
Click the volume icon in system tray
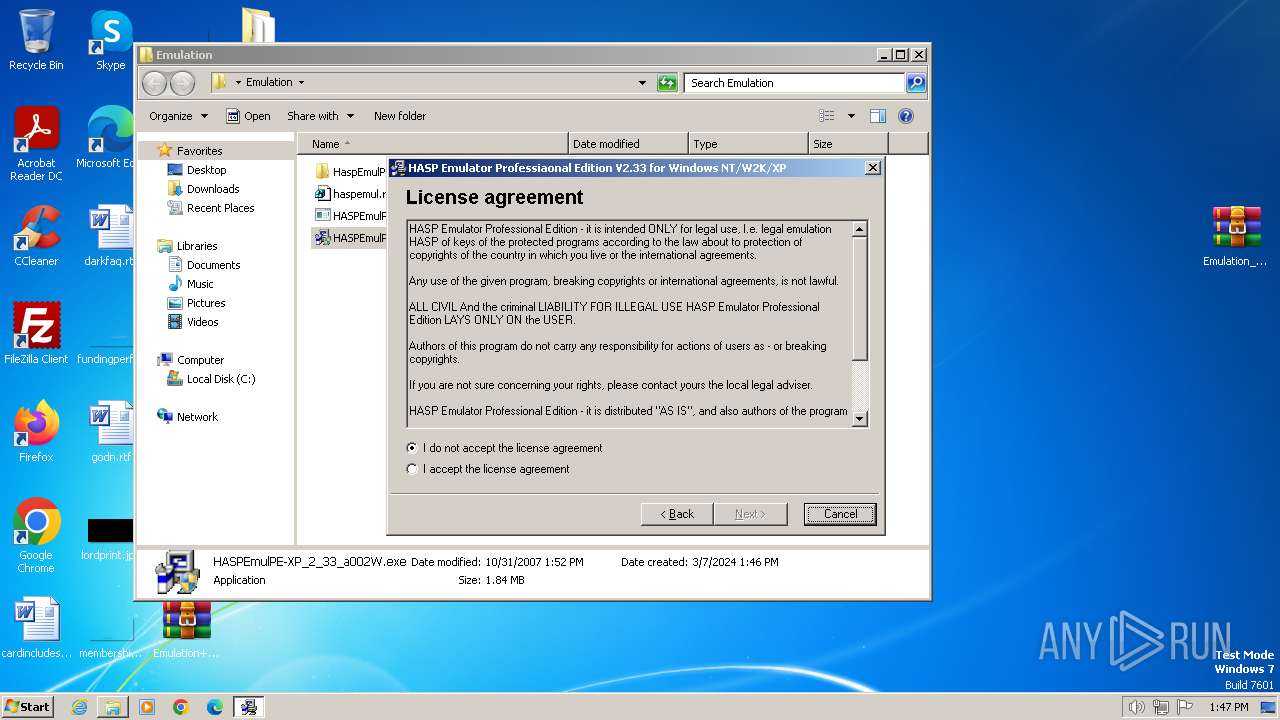1136,707
